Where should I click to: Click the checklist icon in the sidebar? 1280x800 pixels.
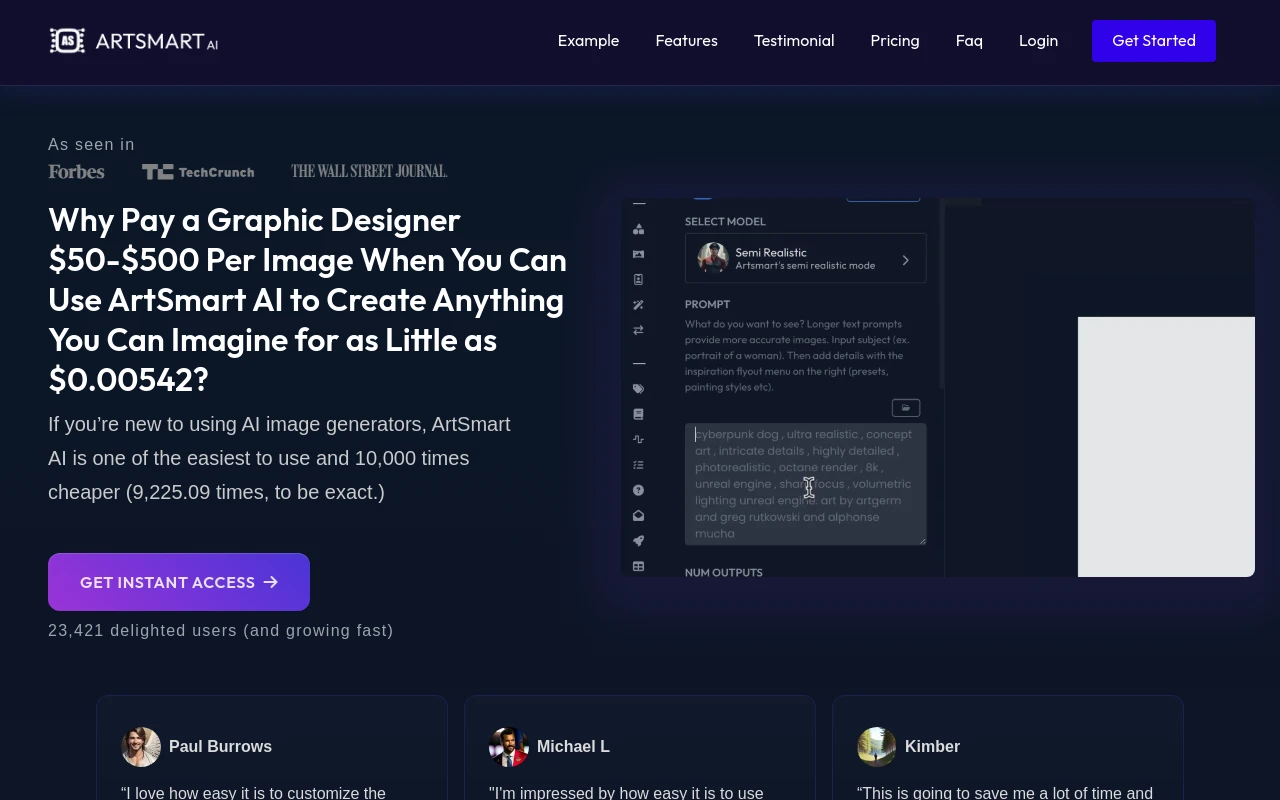pos(638,464)
